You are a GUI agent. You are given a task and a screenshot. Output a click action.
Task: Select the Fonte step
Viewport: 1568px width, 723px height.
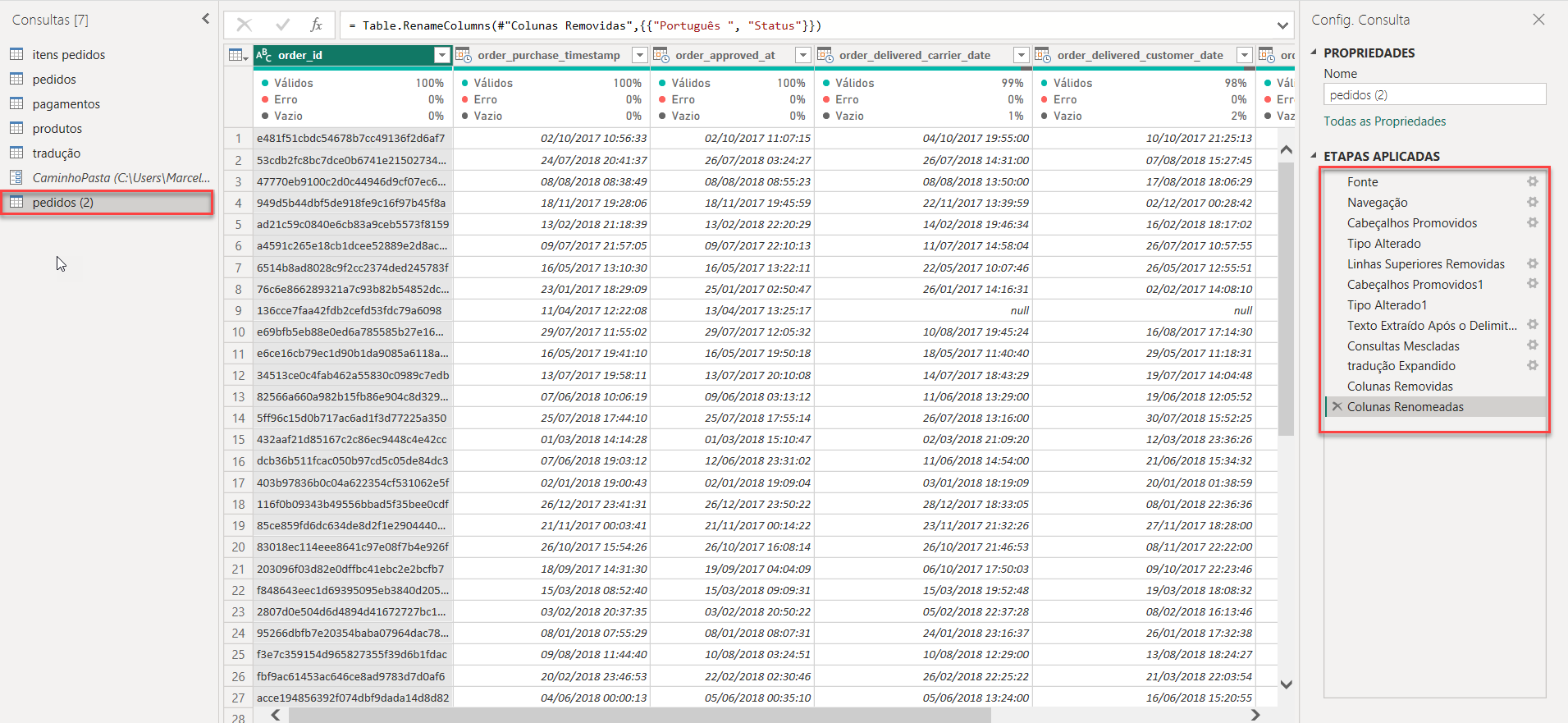[x=1362, y=182]
